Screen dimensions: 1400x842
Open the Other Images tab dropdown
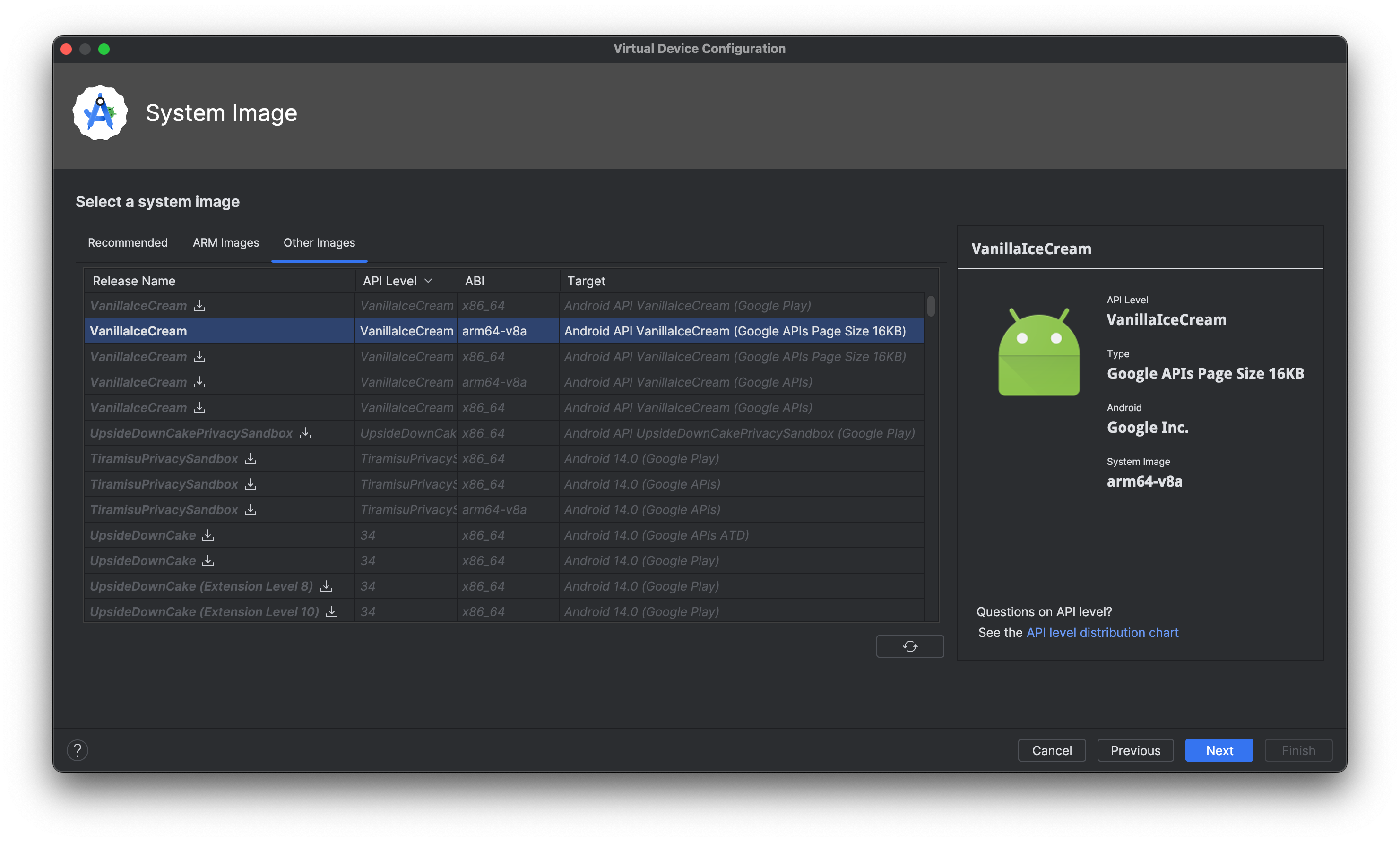coord(318,243)
